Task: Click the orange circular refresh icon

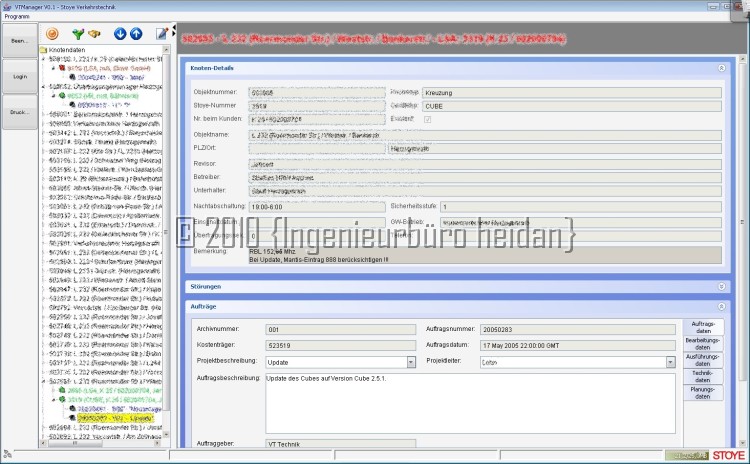Action: coord(52,34)
